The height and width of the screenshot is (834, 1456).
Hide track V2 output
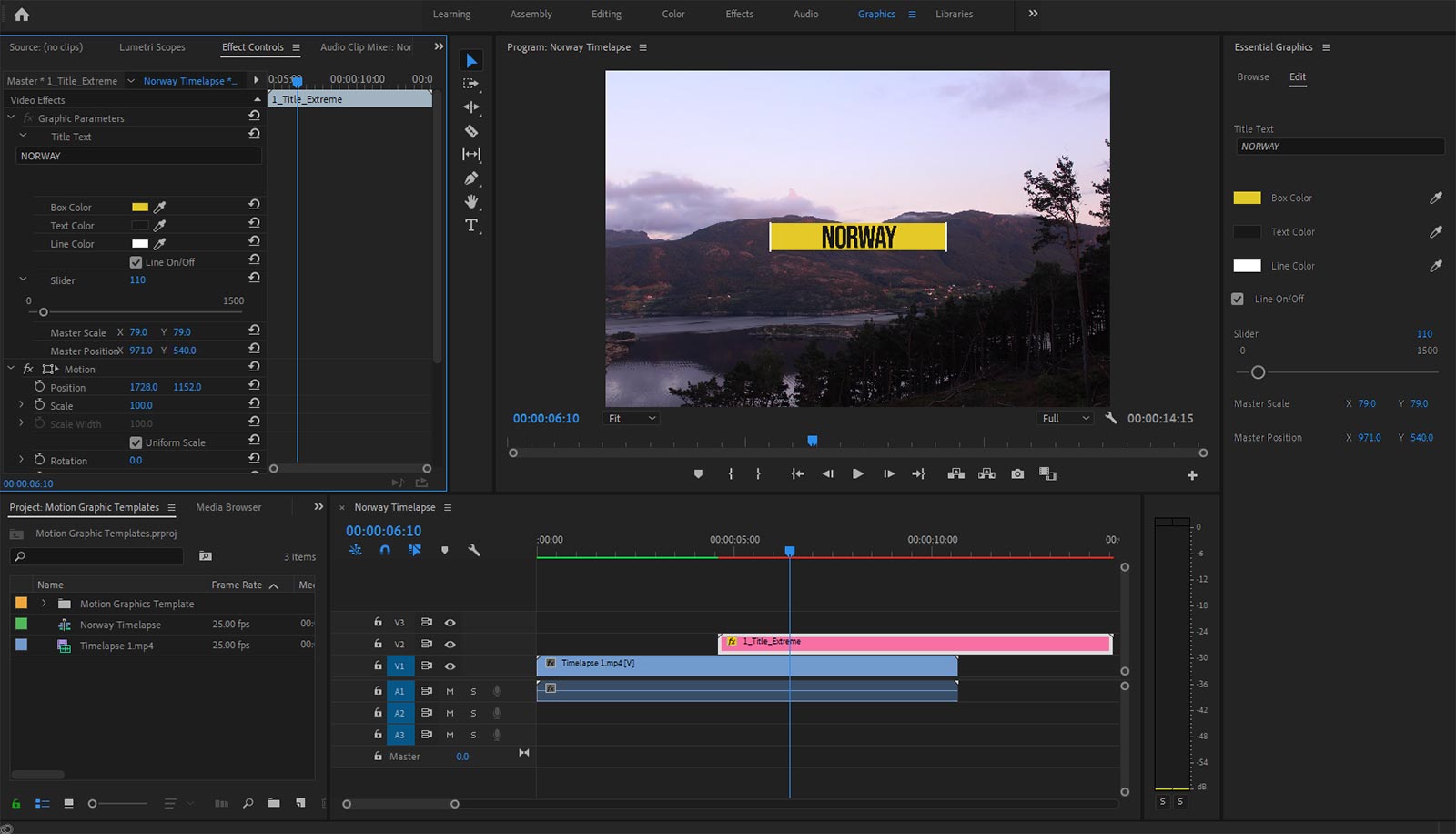coord(450,645)
